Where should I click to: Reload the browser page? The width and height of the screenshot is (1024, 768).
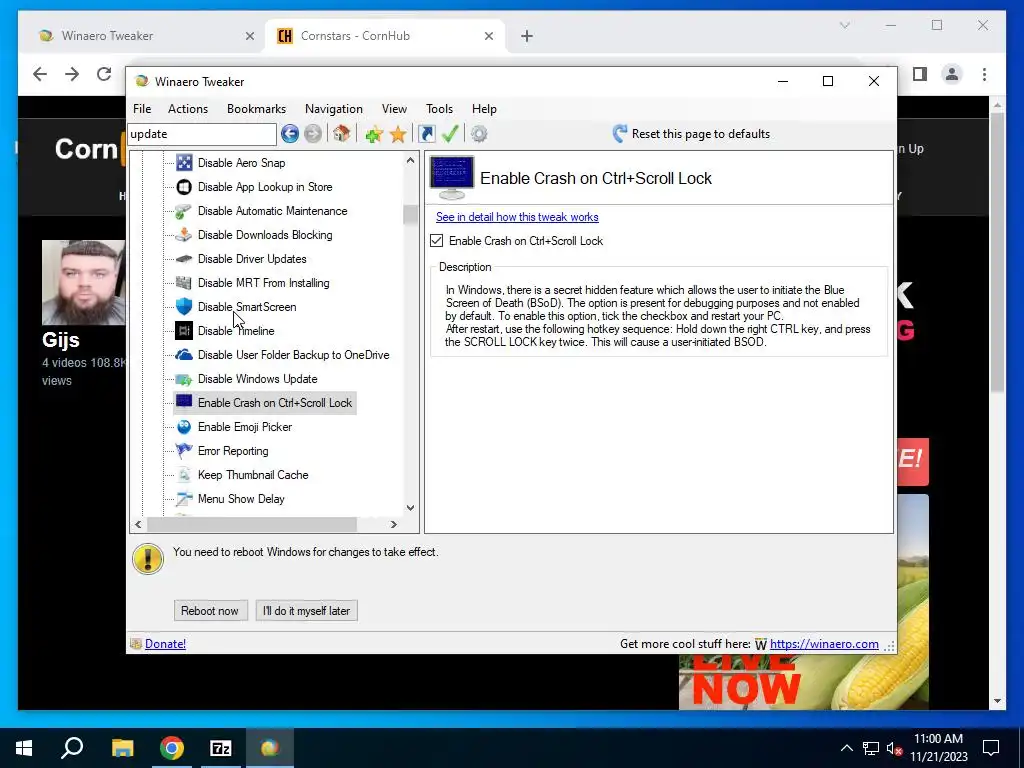104,74
